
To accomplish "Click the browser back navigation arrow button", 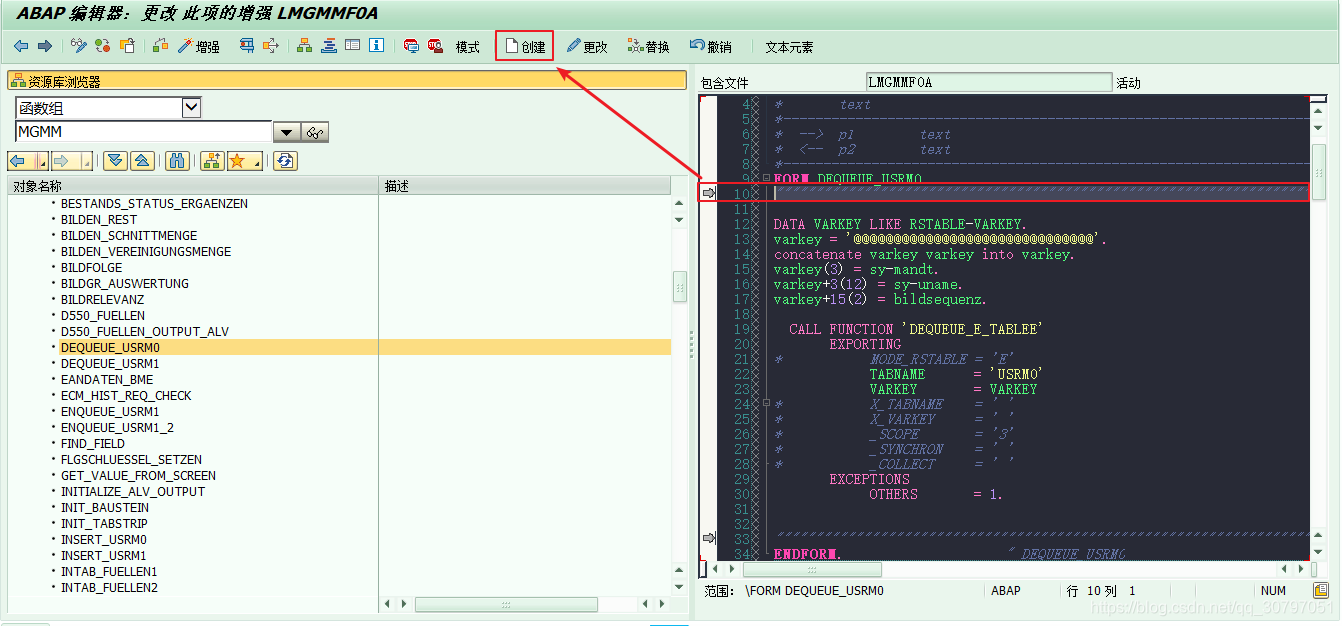I will (x=19, y=161).
